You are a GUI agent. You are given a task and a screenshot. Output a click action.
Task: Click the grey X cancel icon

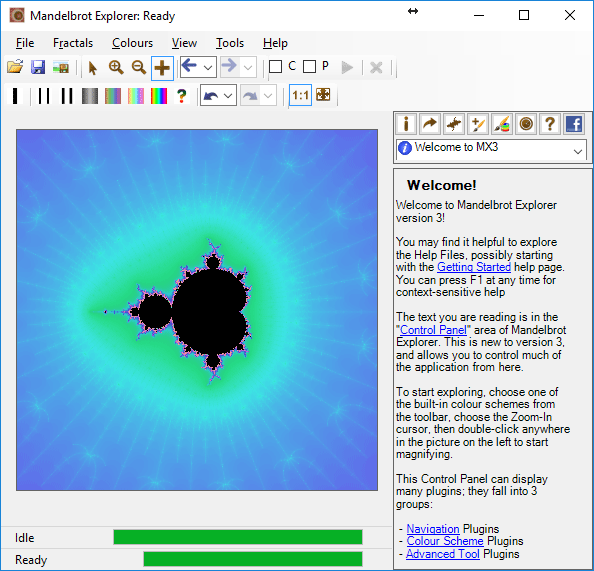[x=376, y=67]
